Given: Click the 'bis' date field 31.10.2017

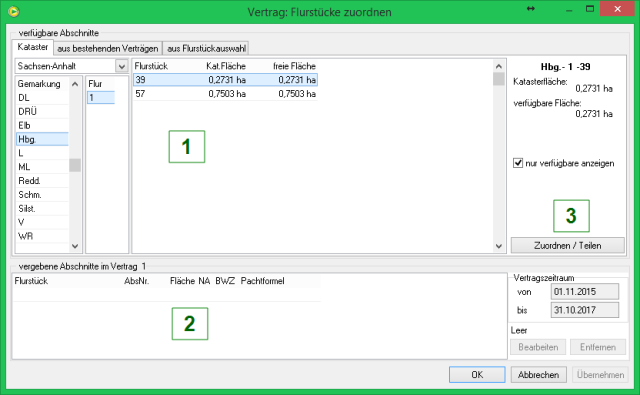Looking at the screenshot, I should (x=584, y=310).
